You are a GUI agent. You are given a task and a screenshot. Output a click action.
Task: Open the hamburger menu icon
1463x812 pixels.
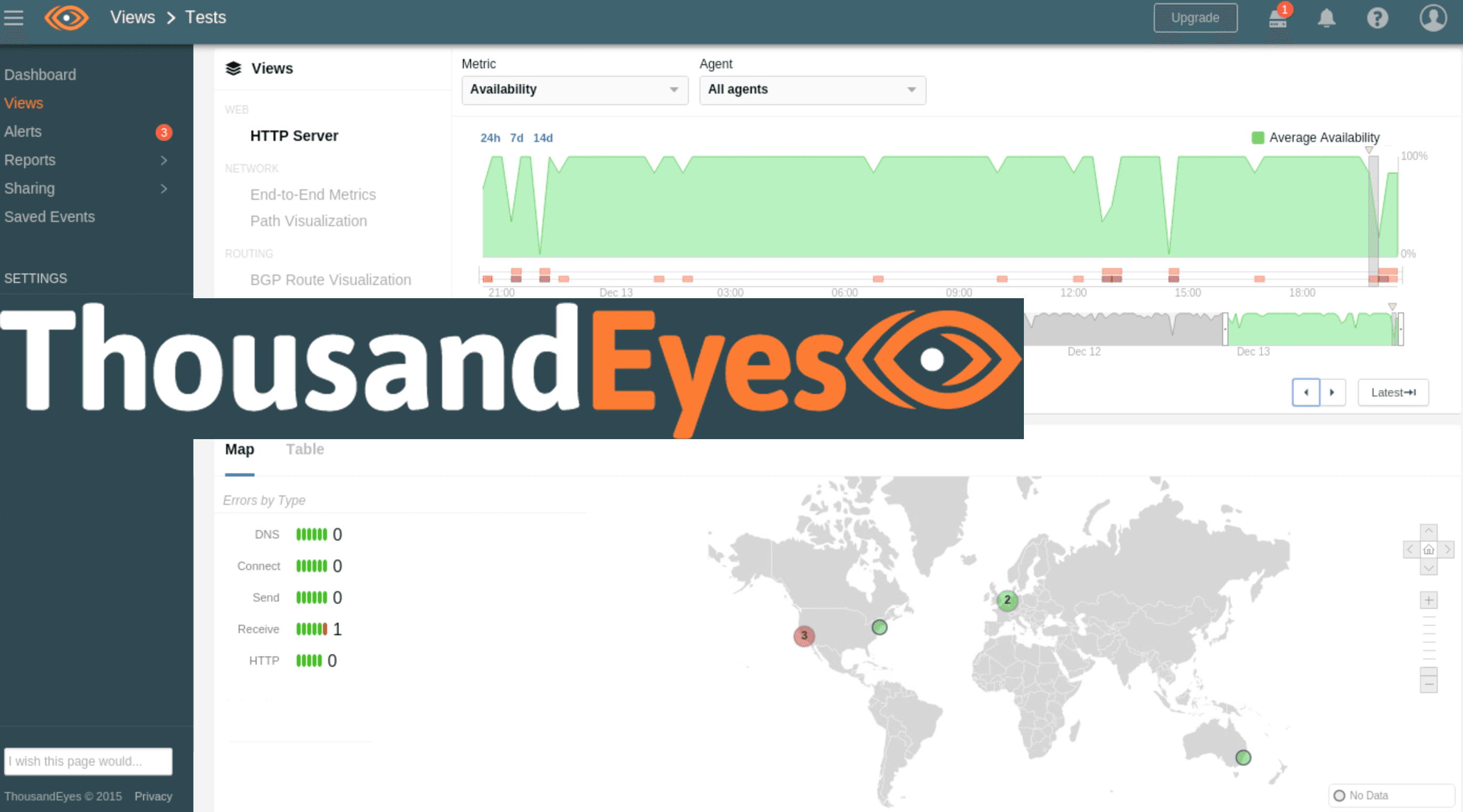(x=14, y=18)
